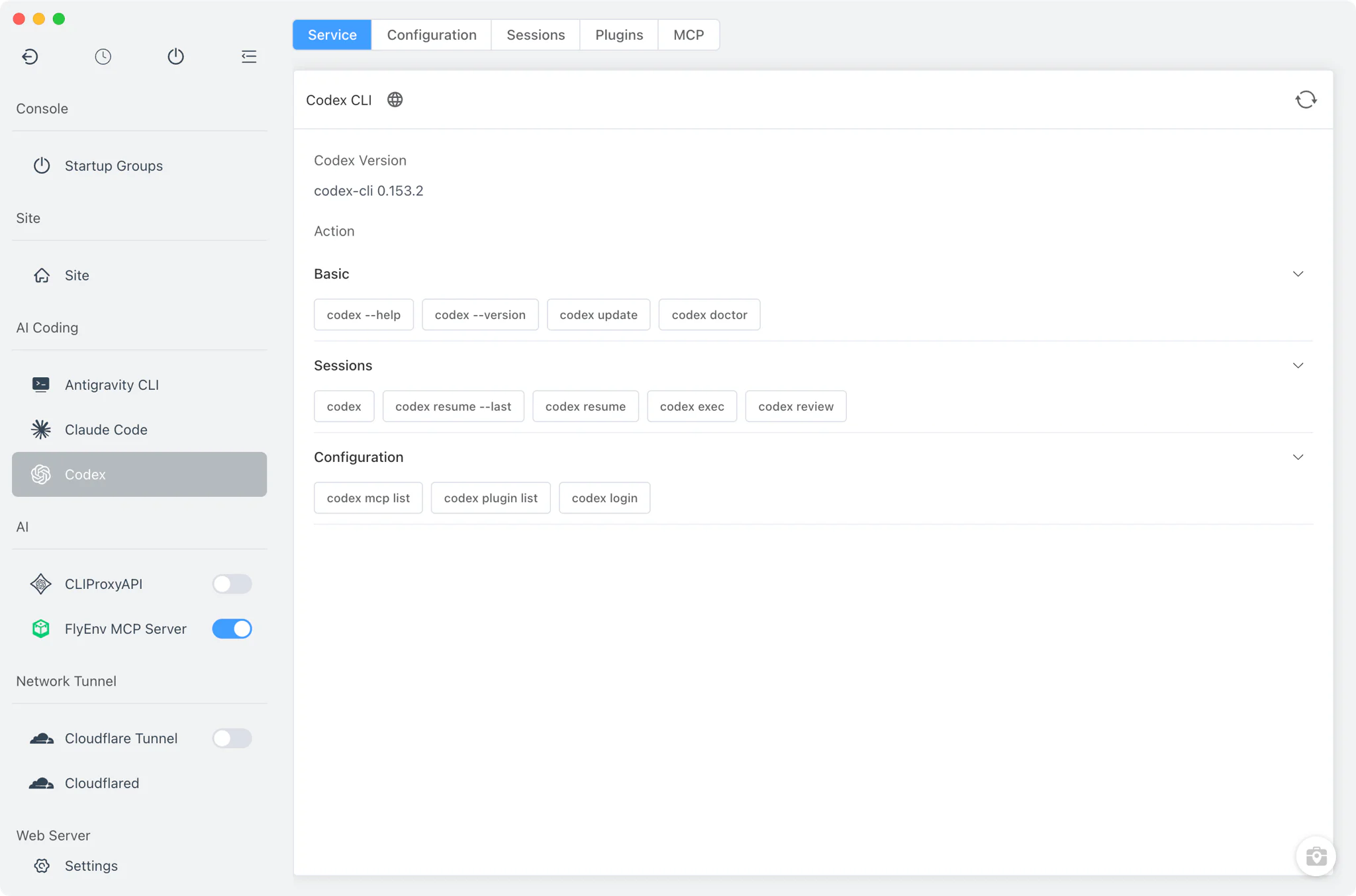Open the Sessions tab
This screenshot has width=1356, height=896.
pos(536,35)
